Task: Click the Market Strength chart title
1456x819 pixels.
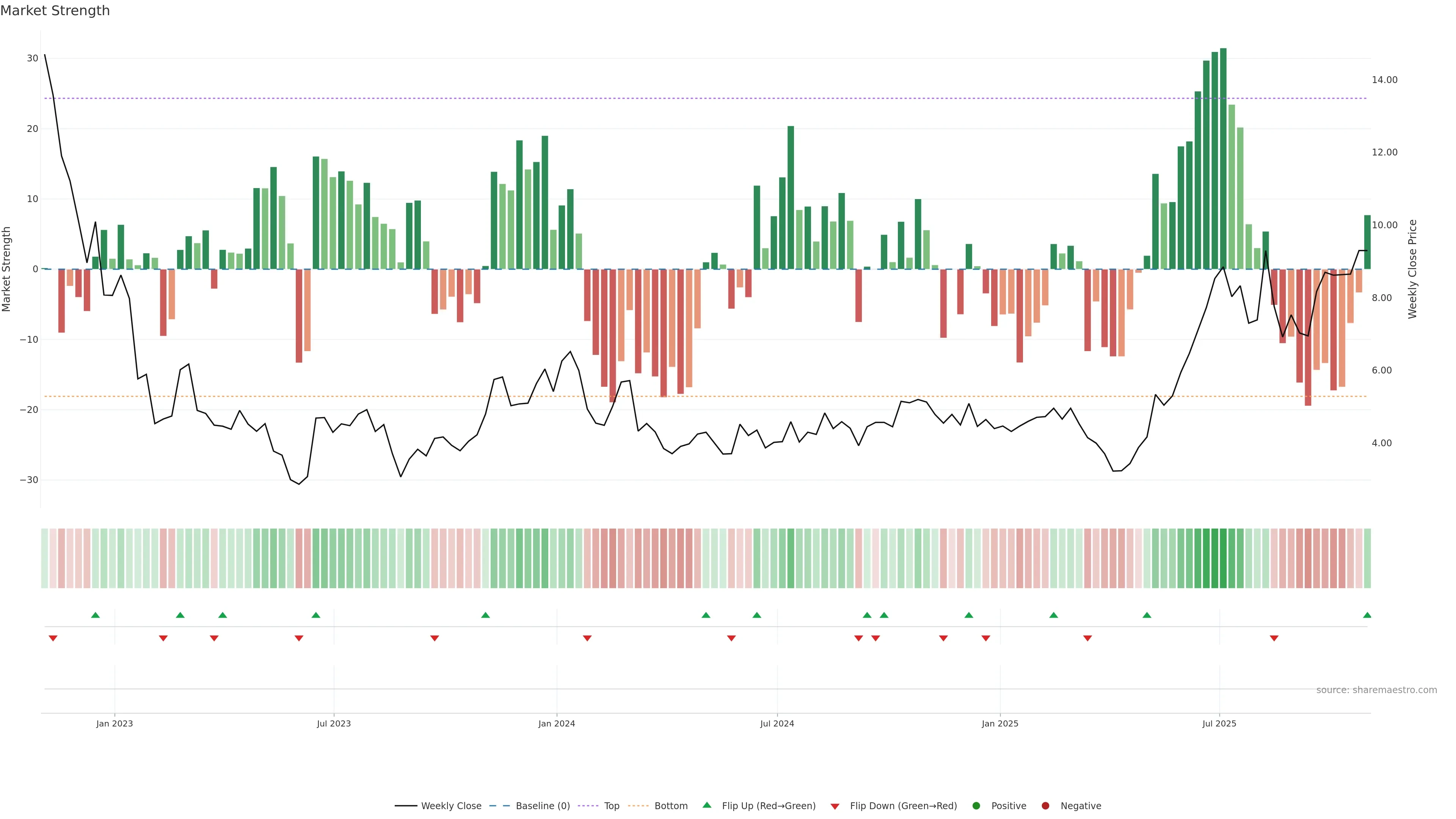Action: coord(55,11)
